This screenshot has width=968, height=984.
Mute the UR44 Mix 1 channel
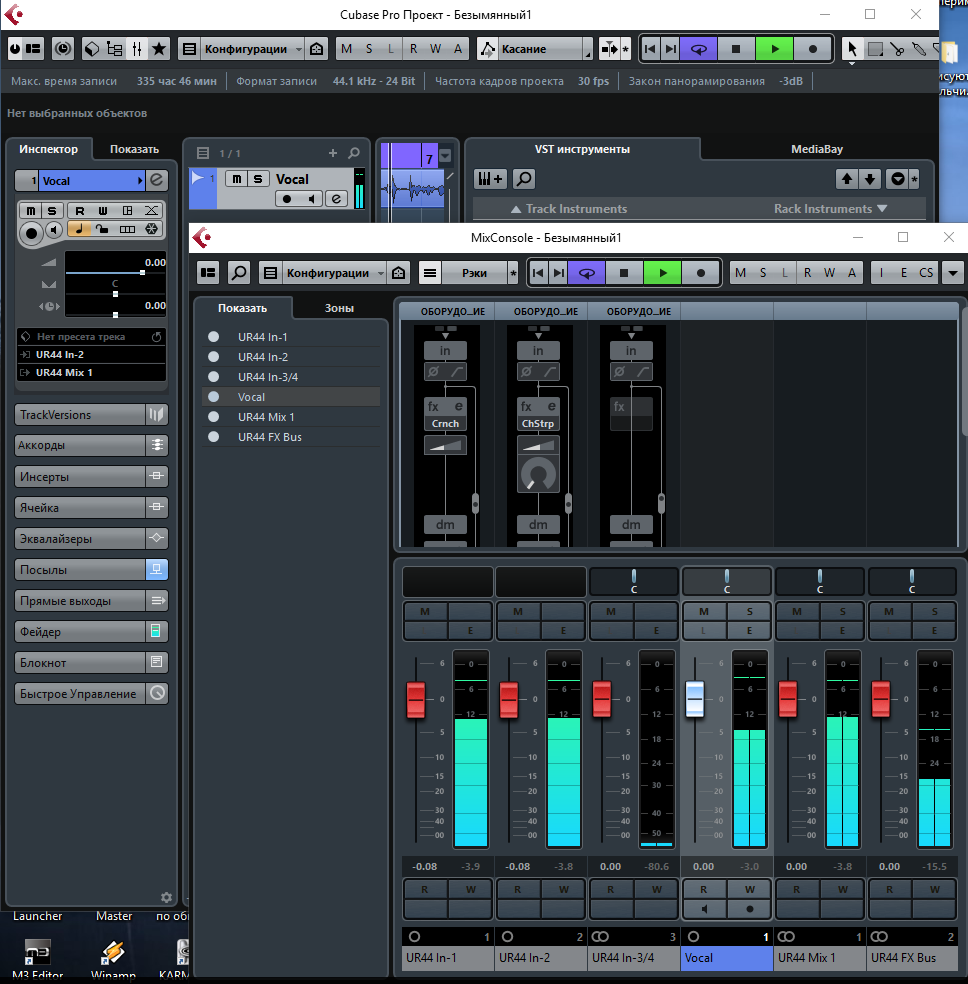[x=797, y=612]
